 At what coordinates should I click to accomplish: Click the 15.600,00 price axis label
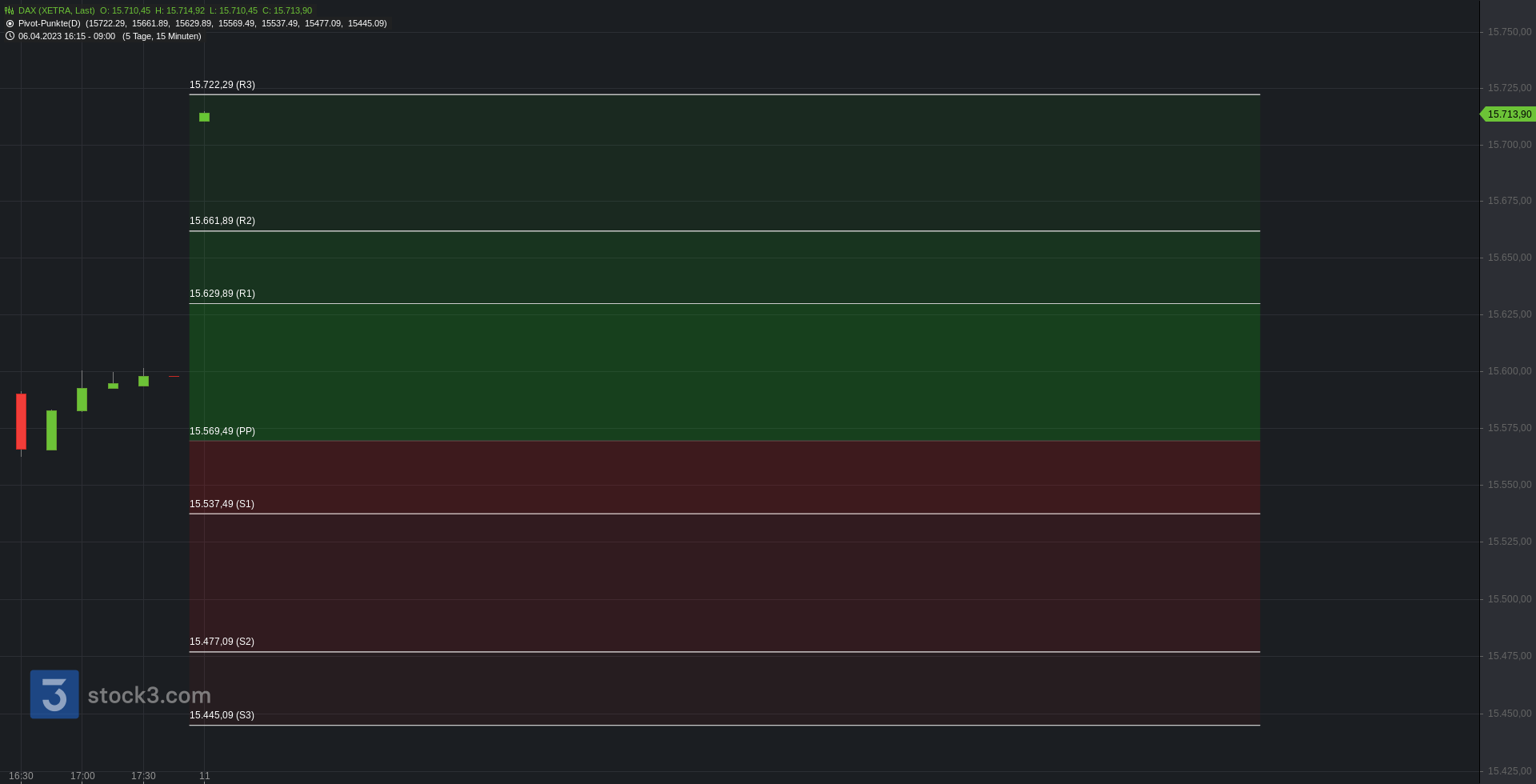1510,371
